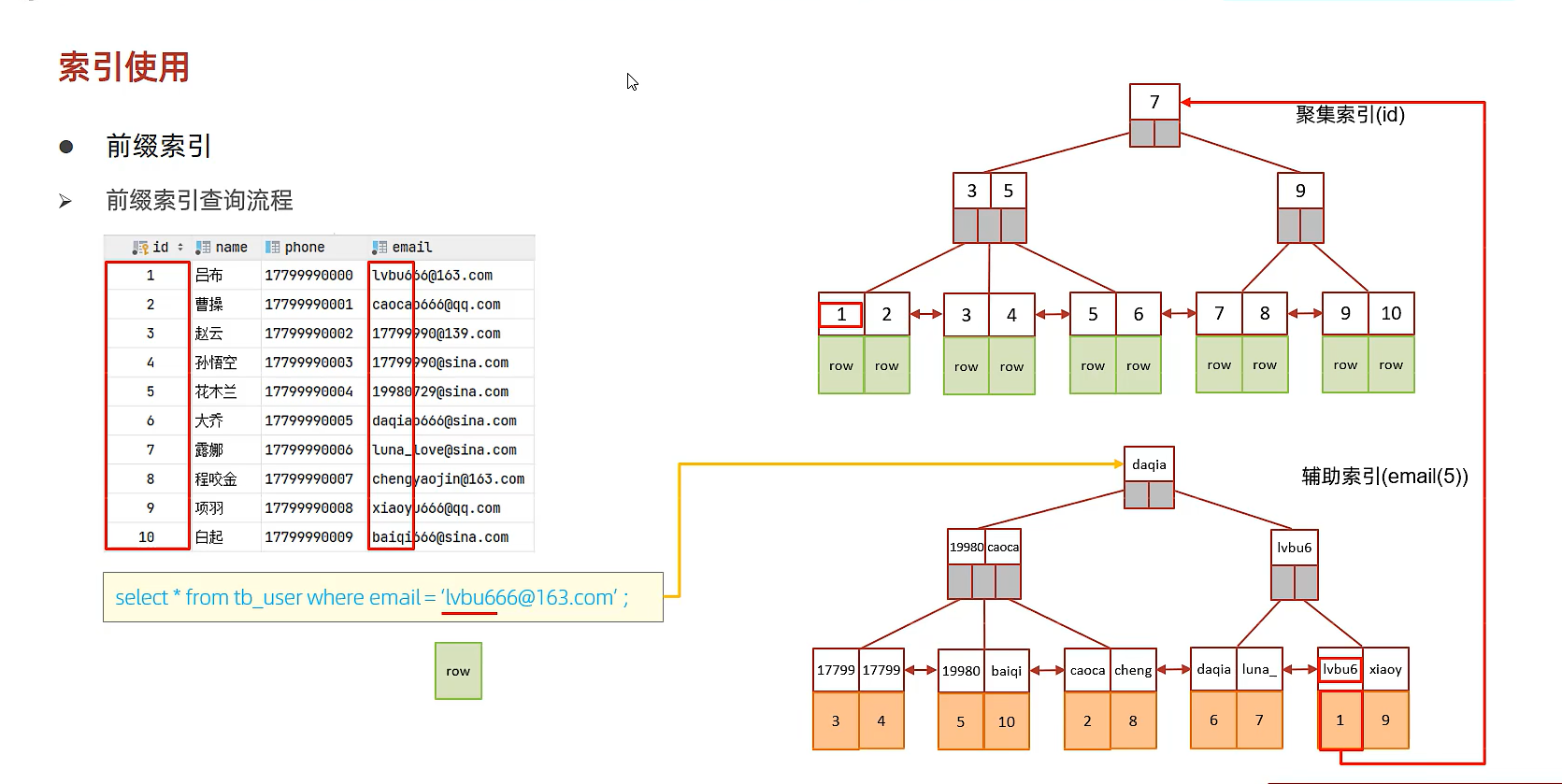
Task: Click email cell luna_love@sina.com
Action: click(444, 450)
